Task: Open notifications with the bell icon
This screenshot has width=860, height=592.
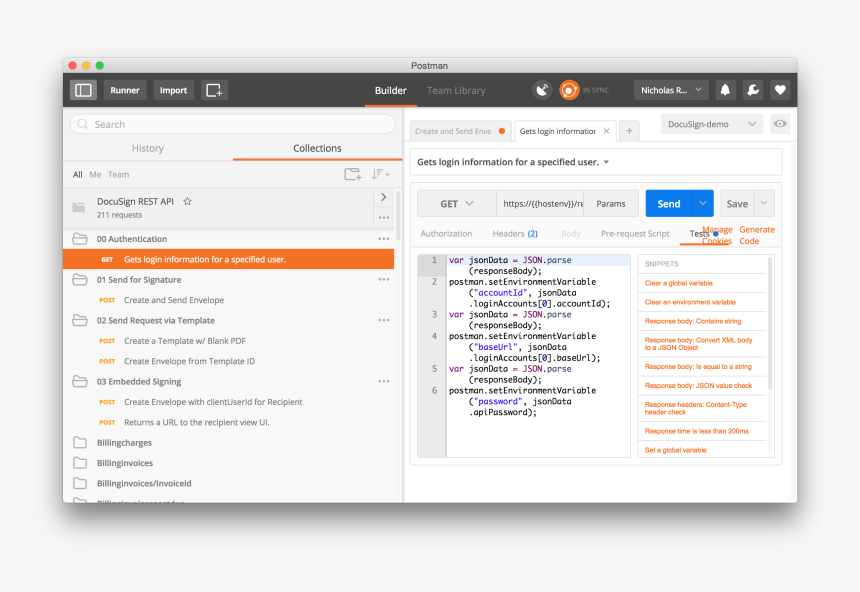Action: pyautogui.click(x=725, y=90)
